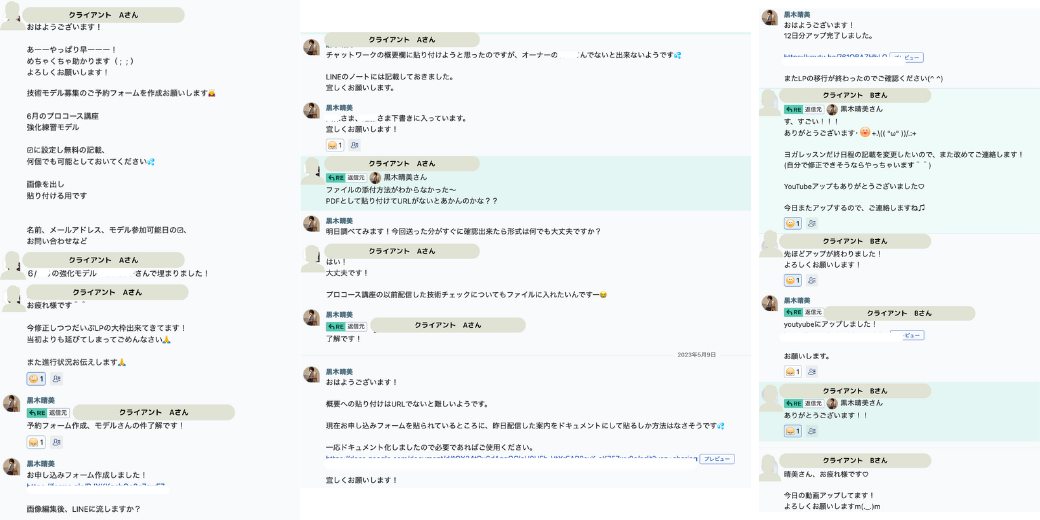Click reaction users icon under 先ほどアップが終わりました message
The height and width of the screenshot is (520, 1040).
pyautogui.click(x=812, y=281)
